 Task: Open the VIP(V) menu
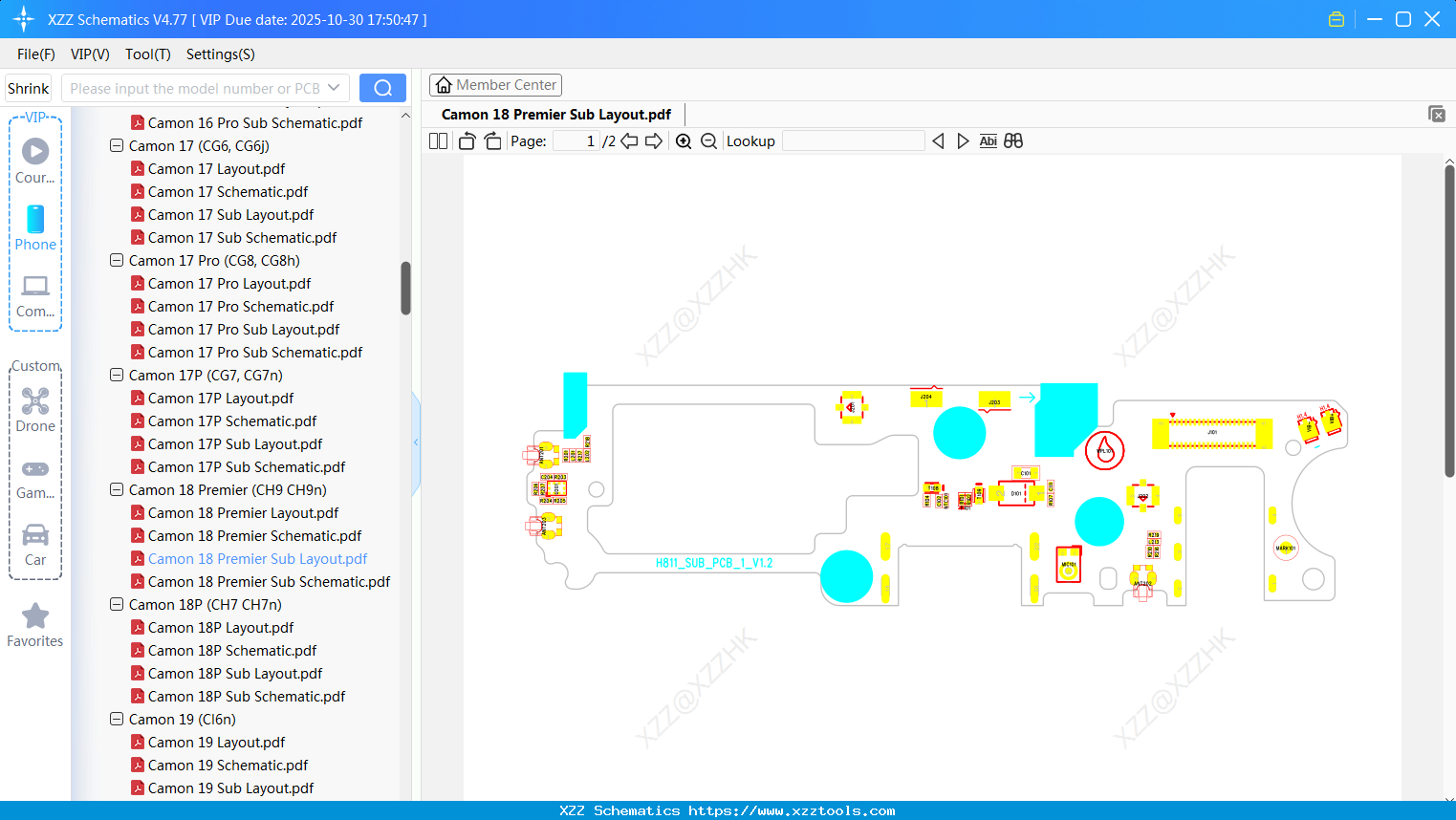click(90, 54)
